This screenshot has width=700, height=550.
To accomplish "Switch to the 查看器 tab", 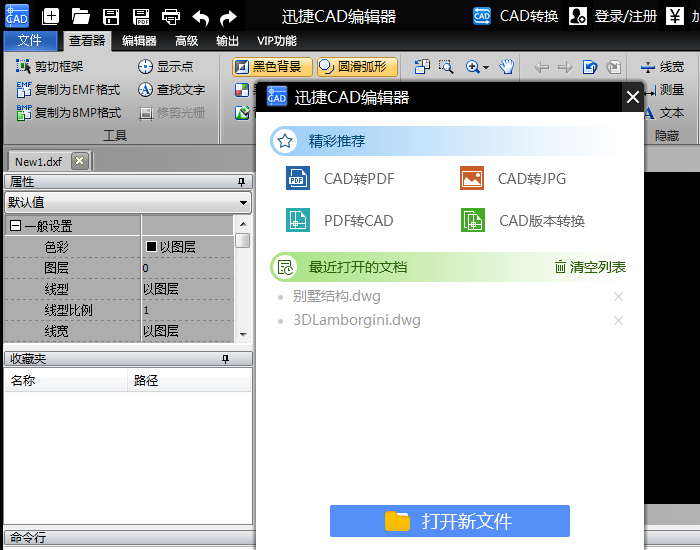I will click(87, 41).
